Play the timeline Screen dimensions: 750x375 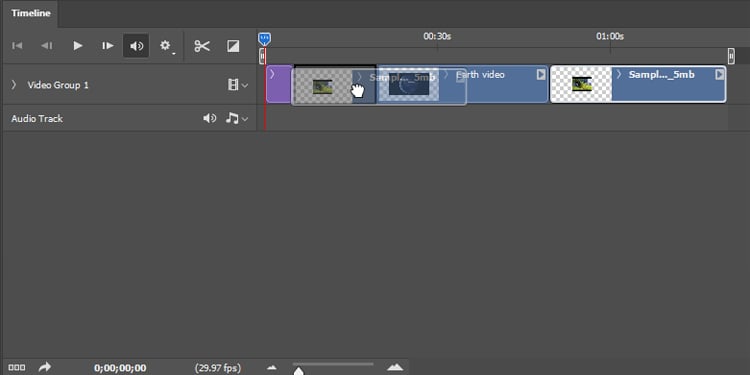click(x=77, y=46)
